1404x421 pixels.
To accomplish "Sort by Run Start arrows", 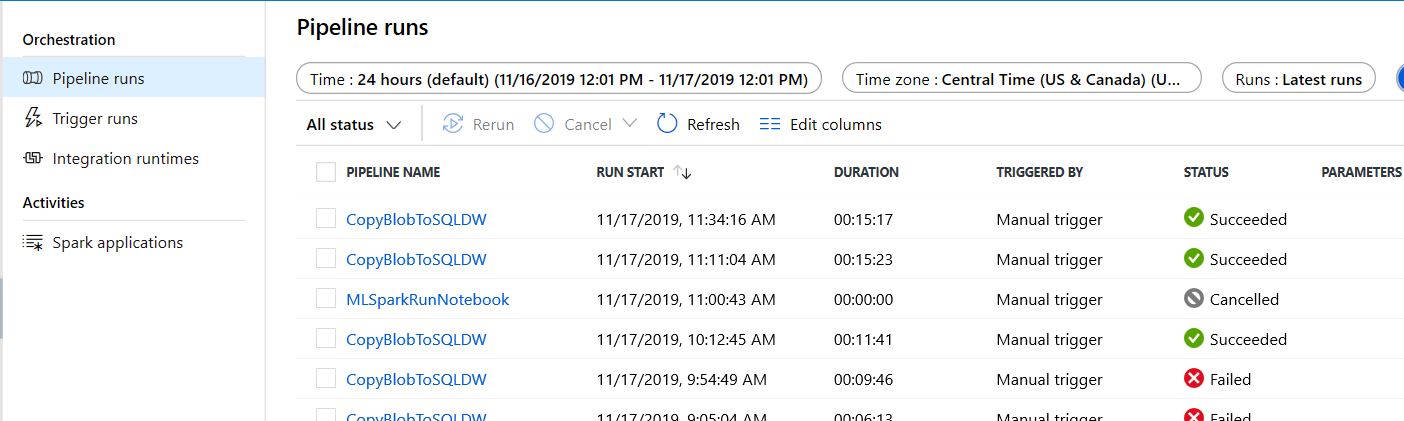I will (x=683, y=172).
